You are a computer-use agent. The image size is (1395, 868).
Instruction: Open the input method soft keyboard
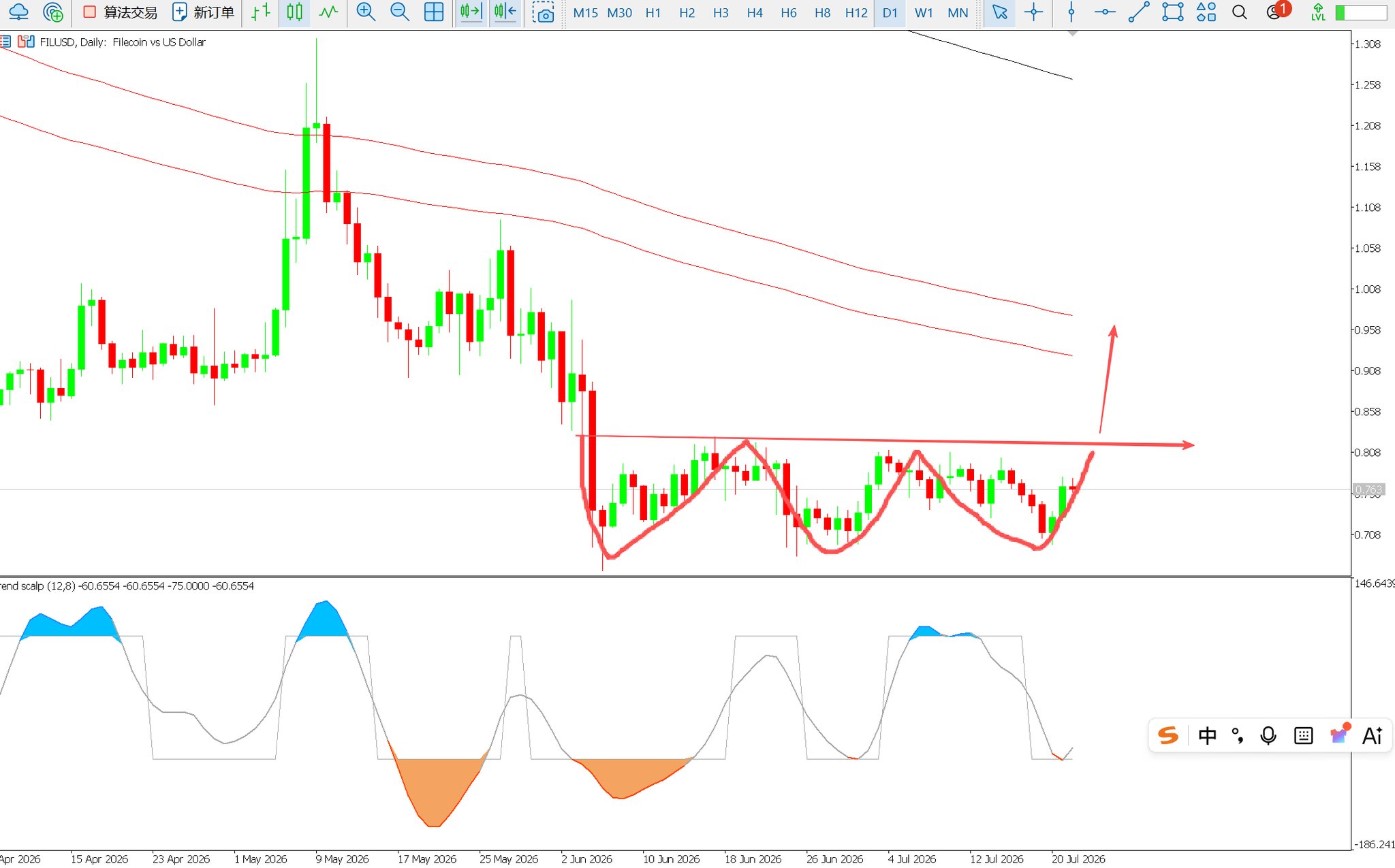click(1303, 735)
